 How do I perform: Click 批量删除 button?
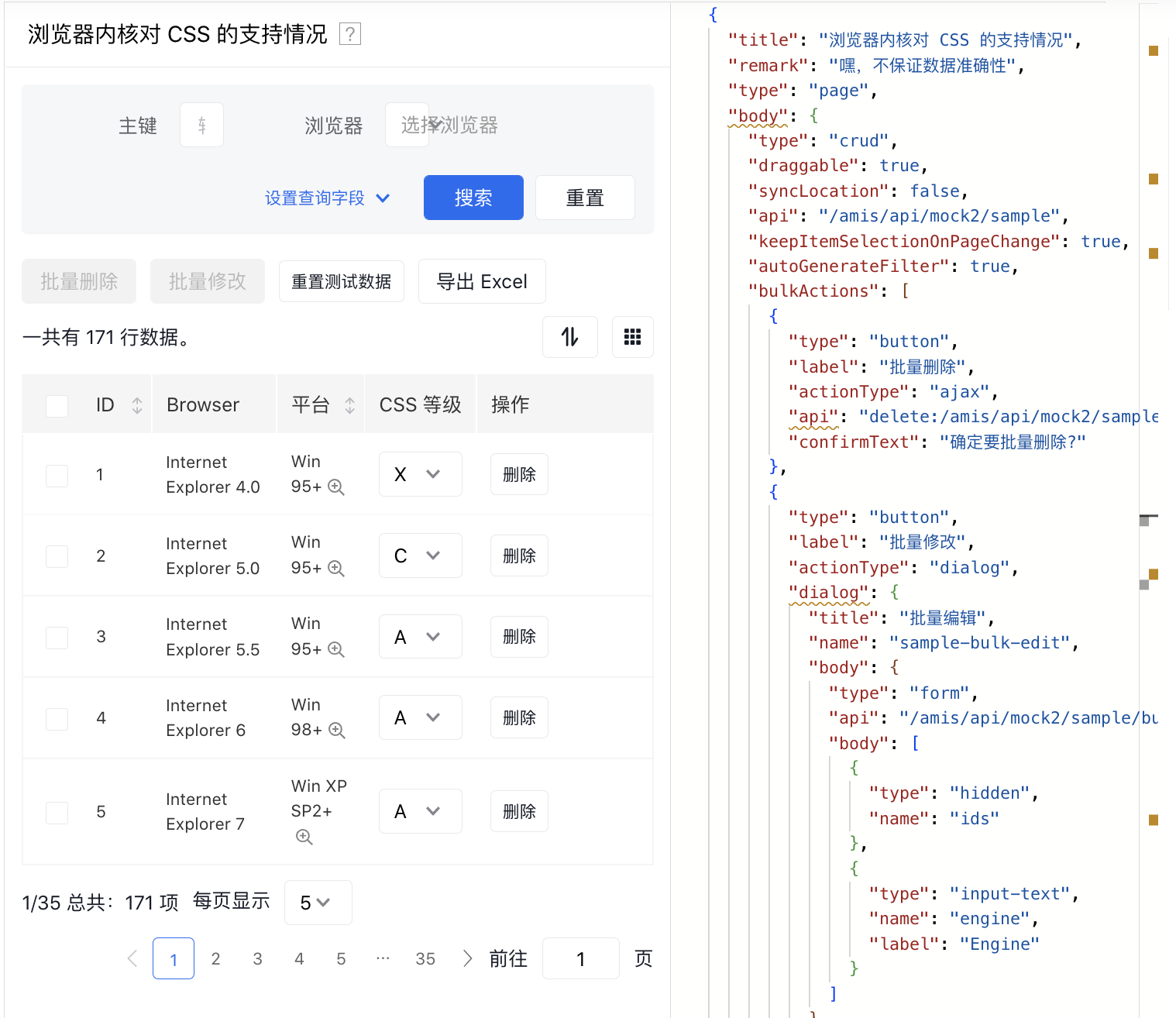click(79, 281)
